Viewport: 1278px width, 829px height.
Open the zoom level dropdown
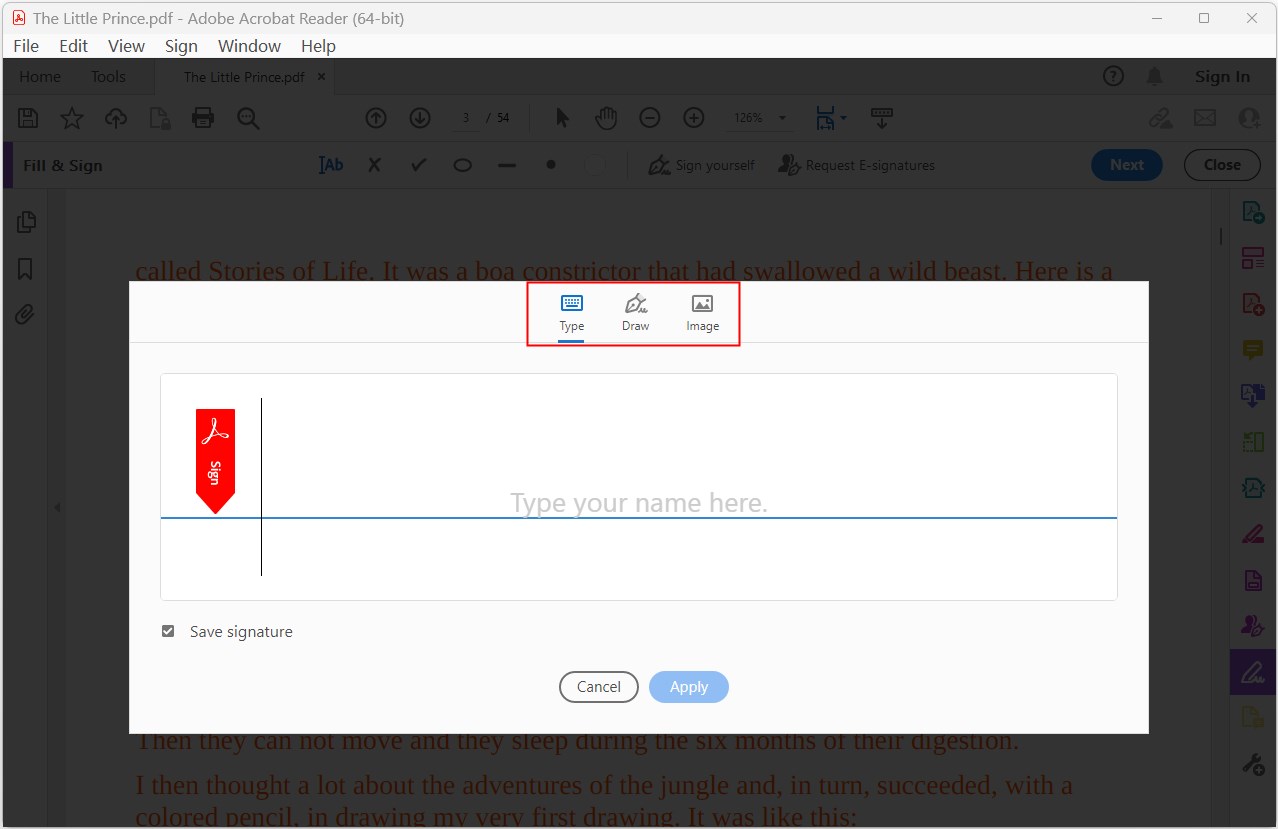(784, 117)
